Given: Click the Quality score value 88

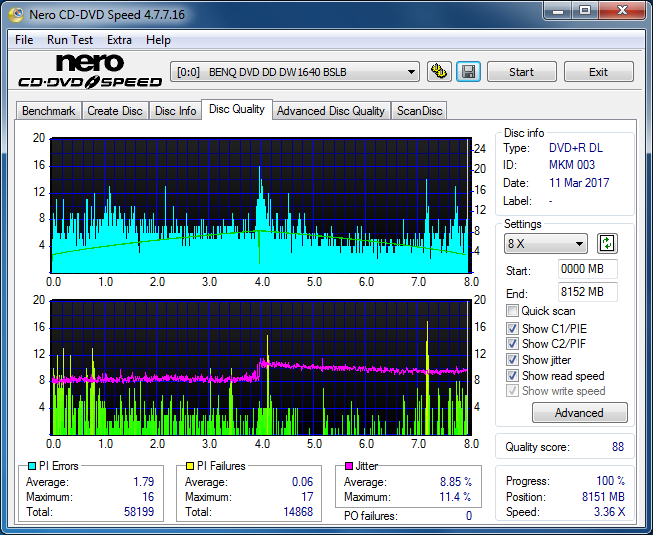Looking at the screenshot, I should tap(618, 447).
